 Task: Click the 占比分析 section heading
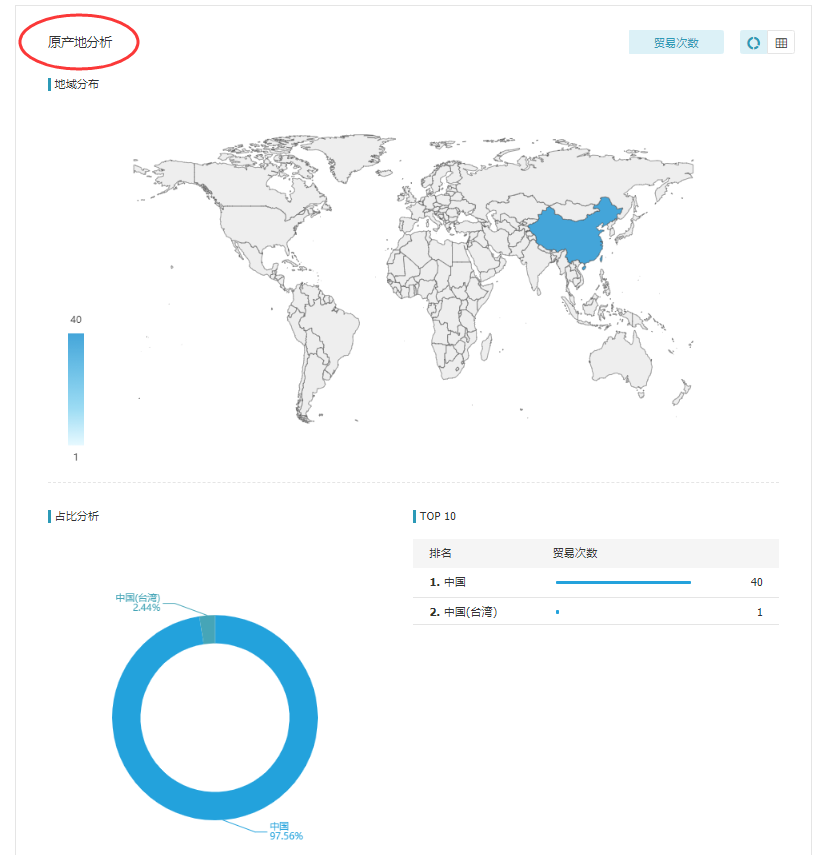coord(77,516)
